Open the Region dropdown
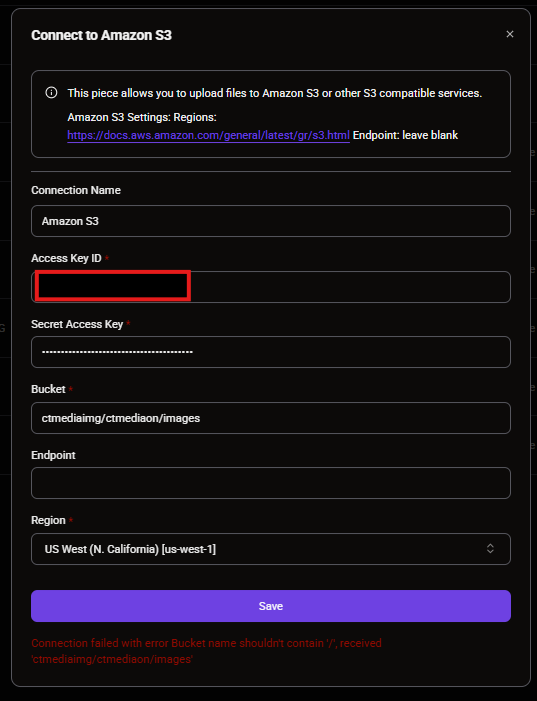 click(271, 549)
